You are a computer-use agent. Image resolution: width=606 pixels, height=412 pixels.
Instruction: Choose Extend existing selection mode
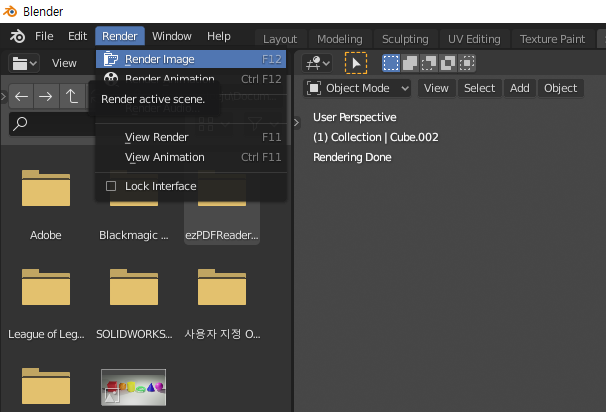tap(410, 63)
